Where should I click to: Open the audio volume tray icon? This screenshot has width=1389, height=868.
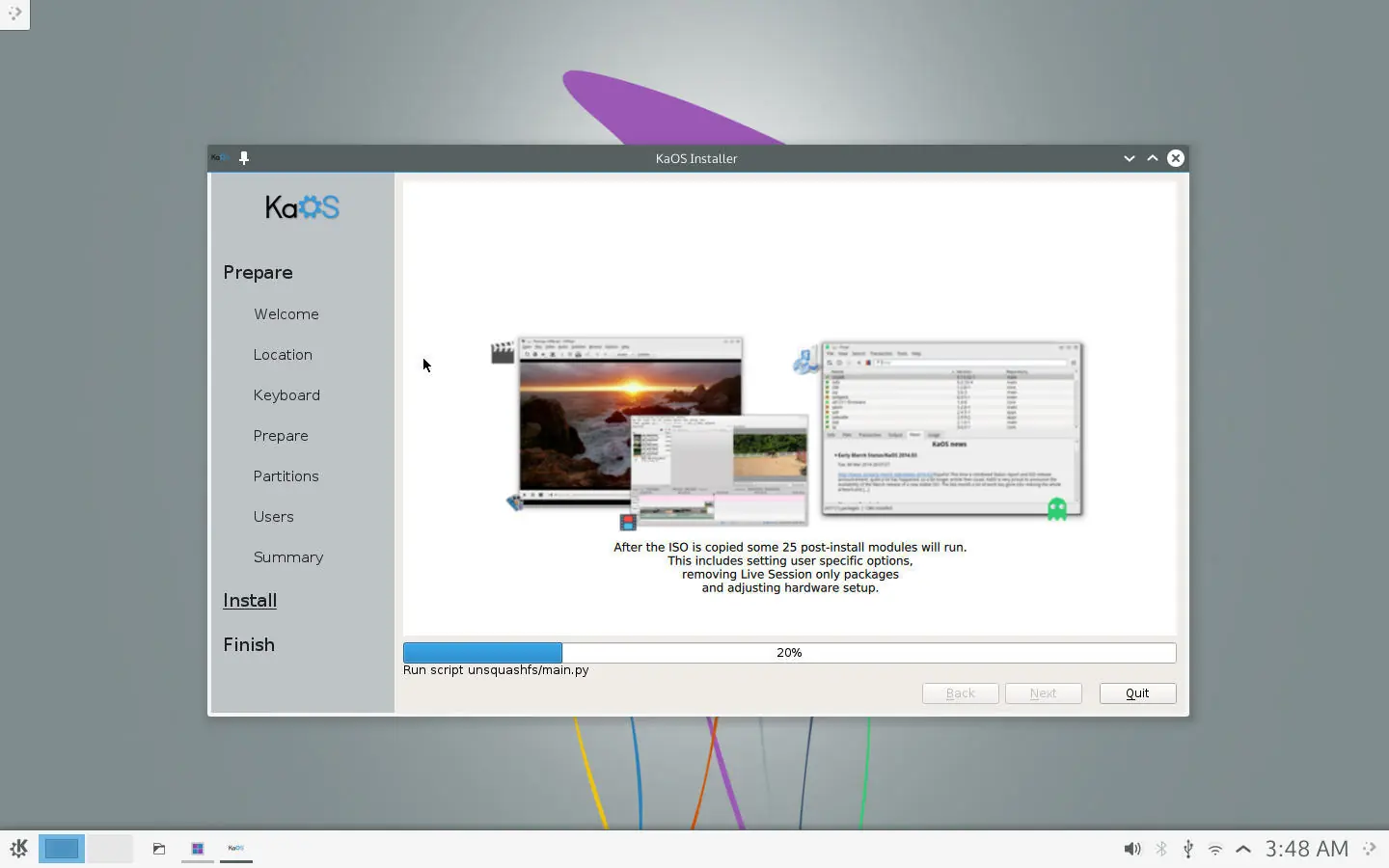point(1132,849)
